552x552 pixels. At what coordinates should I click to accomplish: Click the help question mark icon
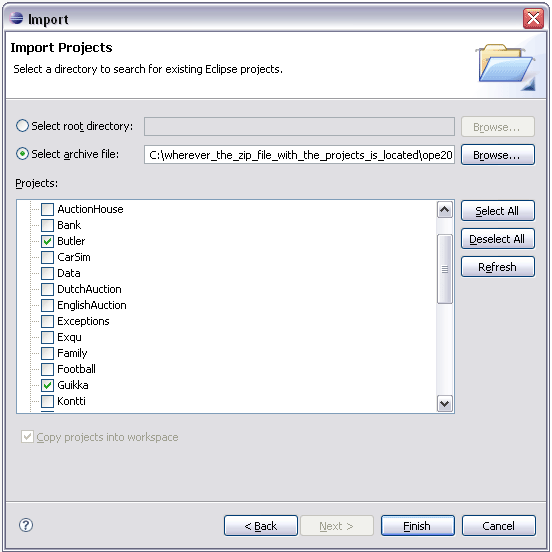click(x=26, y=525)
